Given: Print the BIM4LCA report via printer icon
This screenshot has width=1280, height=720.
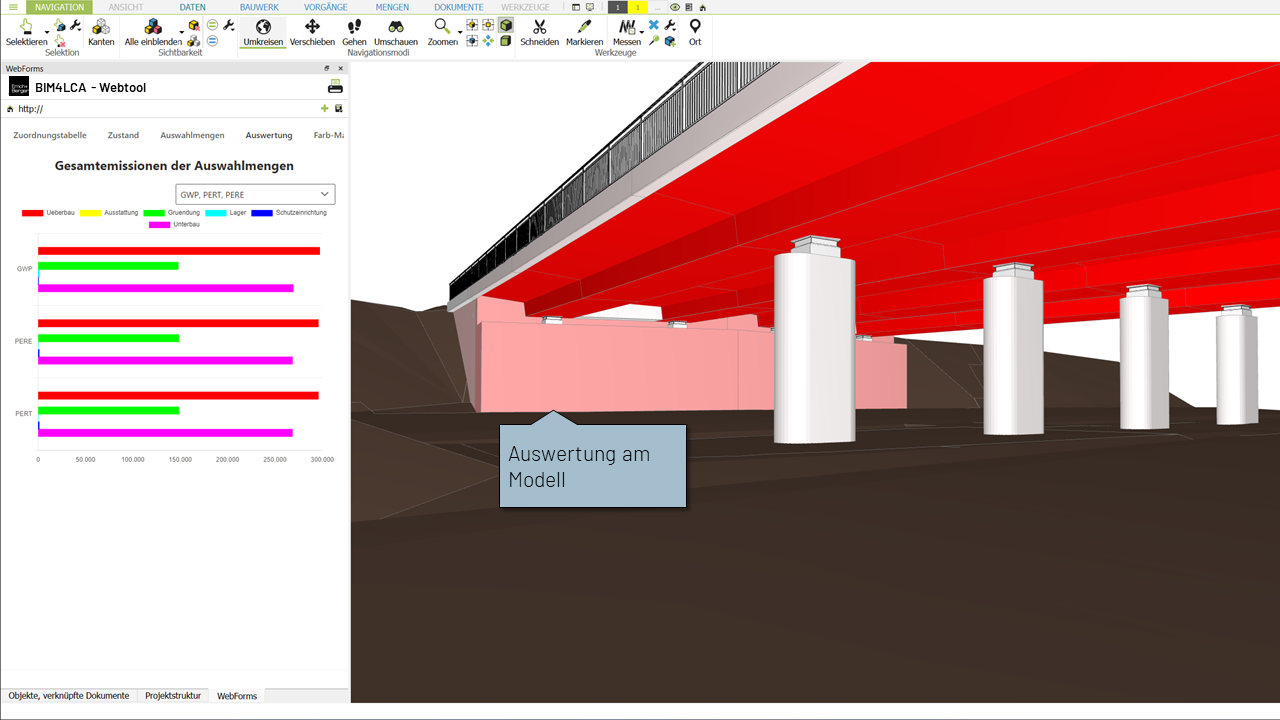Looking at the screenshot, I should (x=335, y=87).
